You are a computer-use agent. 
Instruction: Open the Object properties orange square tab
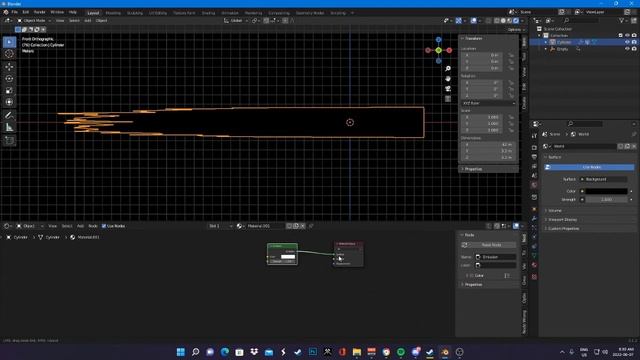click(x=534, y=209)
